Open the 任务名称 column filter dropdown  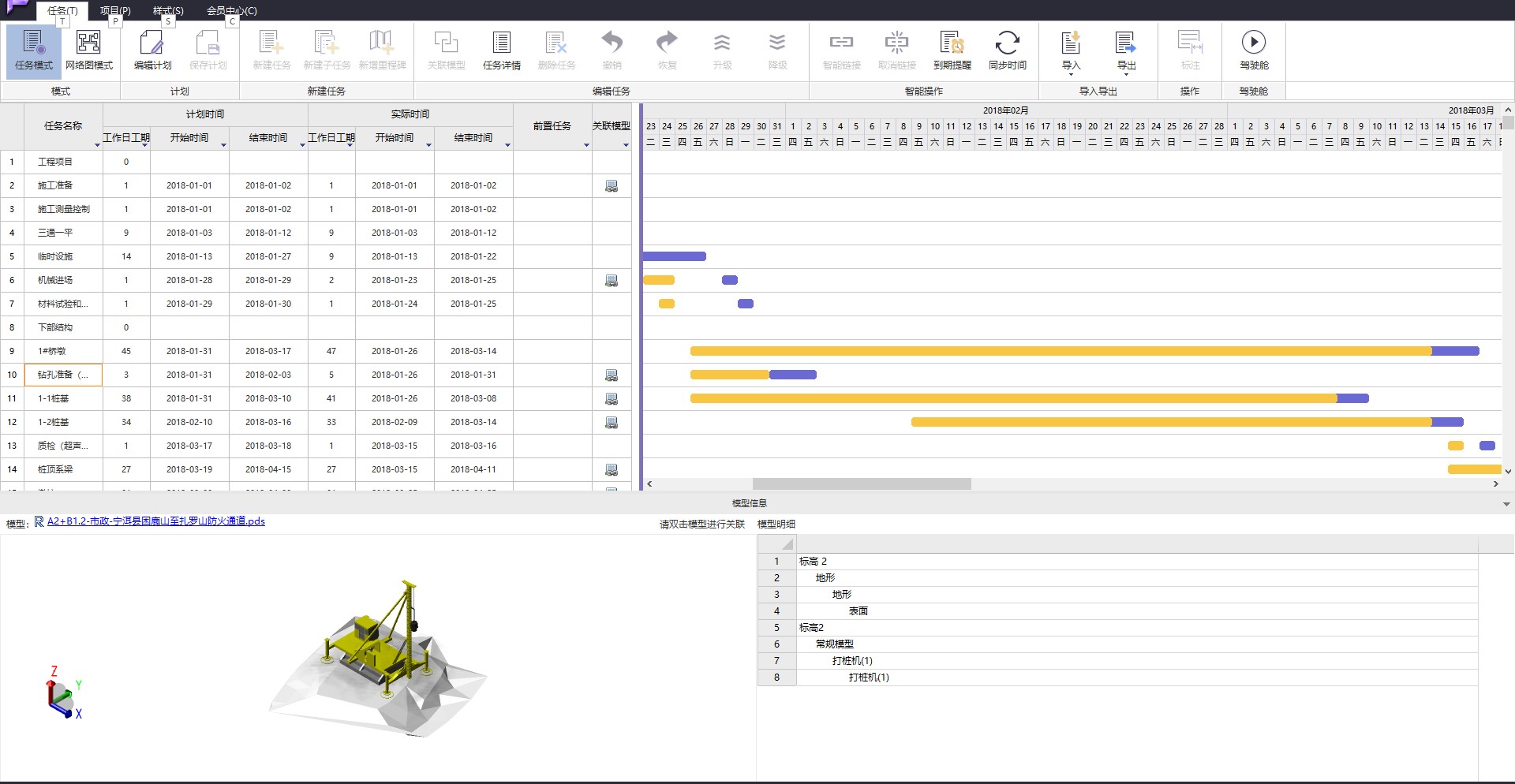pos(97,145)
